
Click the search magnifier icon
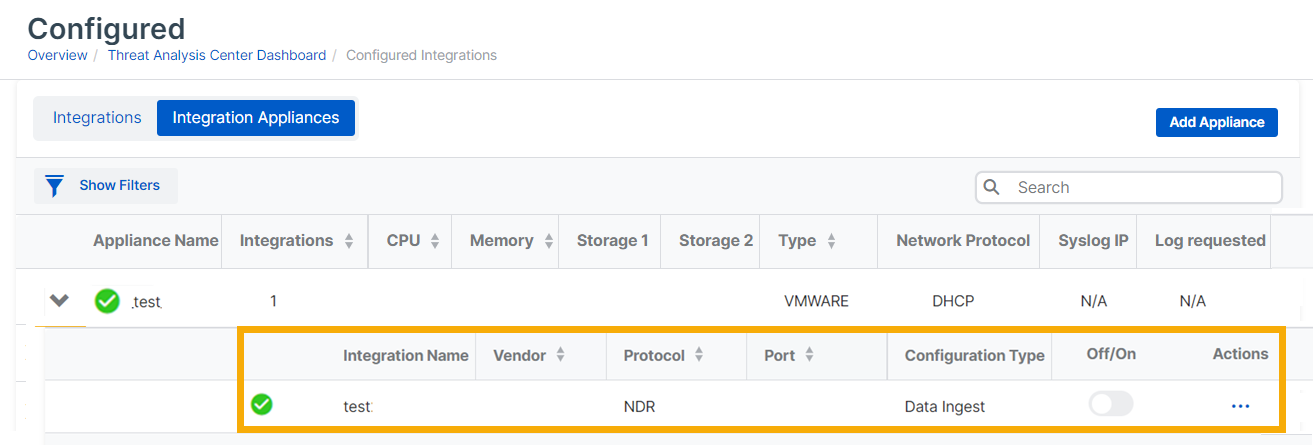[992, 187]
